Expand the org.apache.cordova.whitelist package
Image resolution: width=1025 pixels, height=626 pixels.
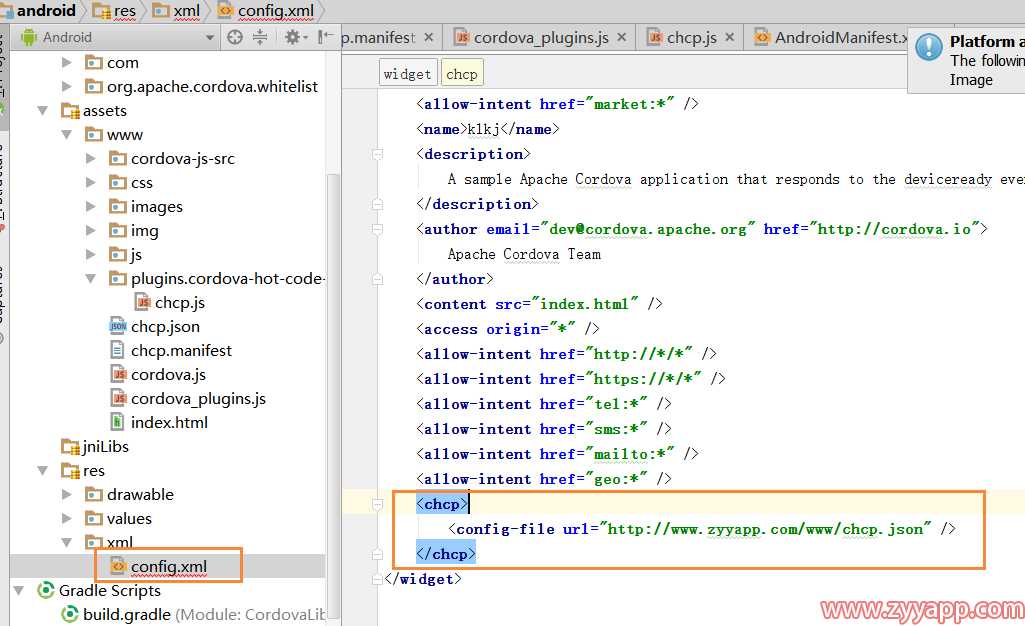point(67,86)
